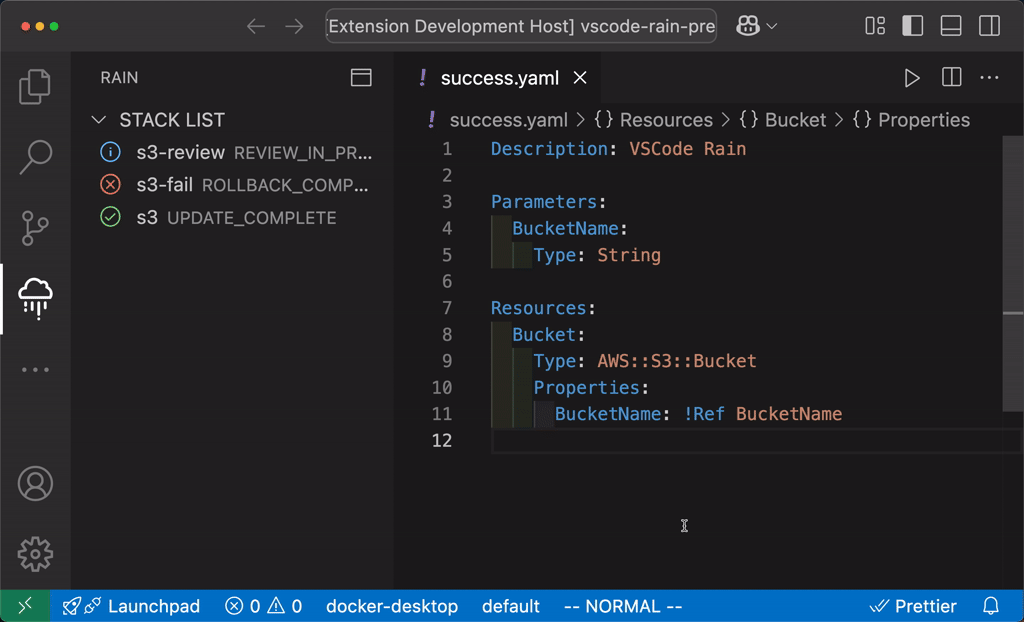Screen dimensions: 1024x622
Task: Toggle secondary side bar visibility
Action: coord(989,26)
